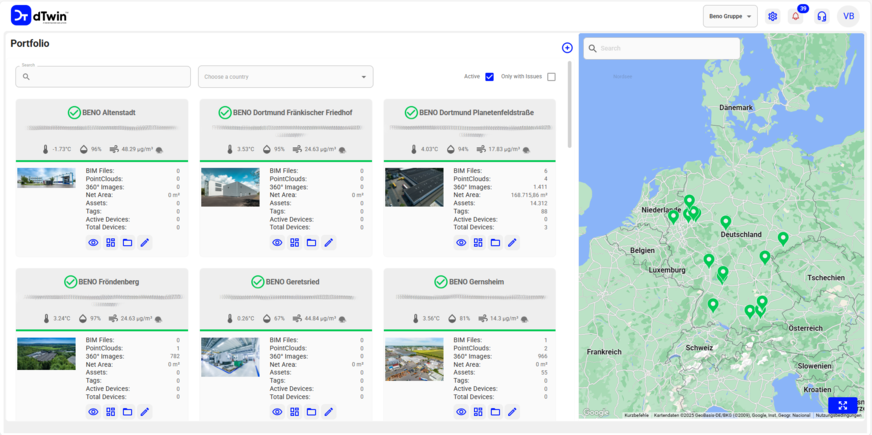Viewport: 872px width, 435px height.
Task: Open the VB user avatar menu
Action: tap(848, 16)
